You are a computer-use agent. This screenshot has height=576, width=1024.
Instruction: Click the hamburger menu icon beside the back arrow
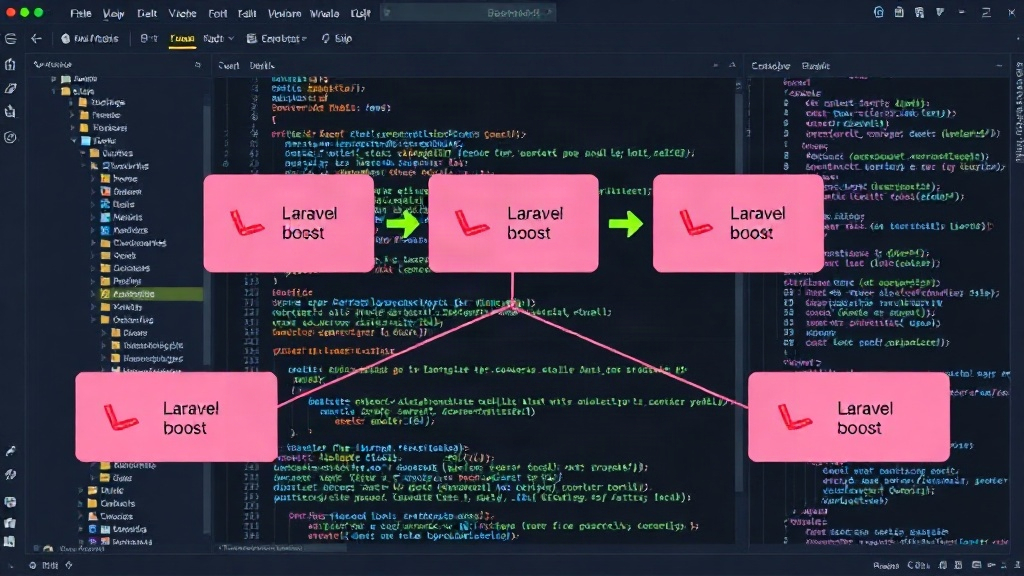click(x=10, y=39)
